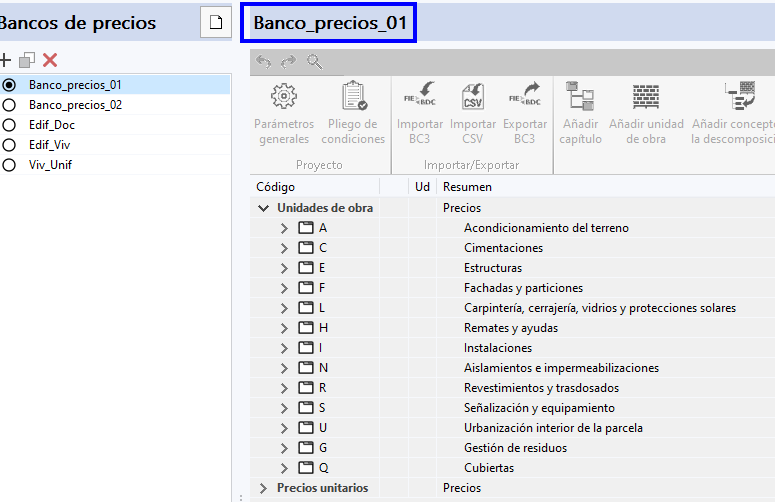Image resolution: width=775 pixels, height=502 pixels.
Task: Click the Ud column header
Action: [x=422, y=187]
